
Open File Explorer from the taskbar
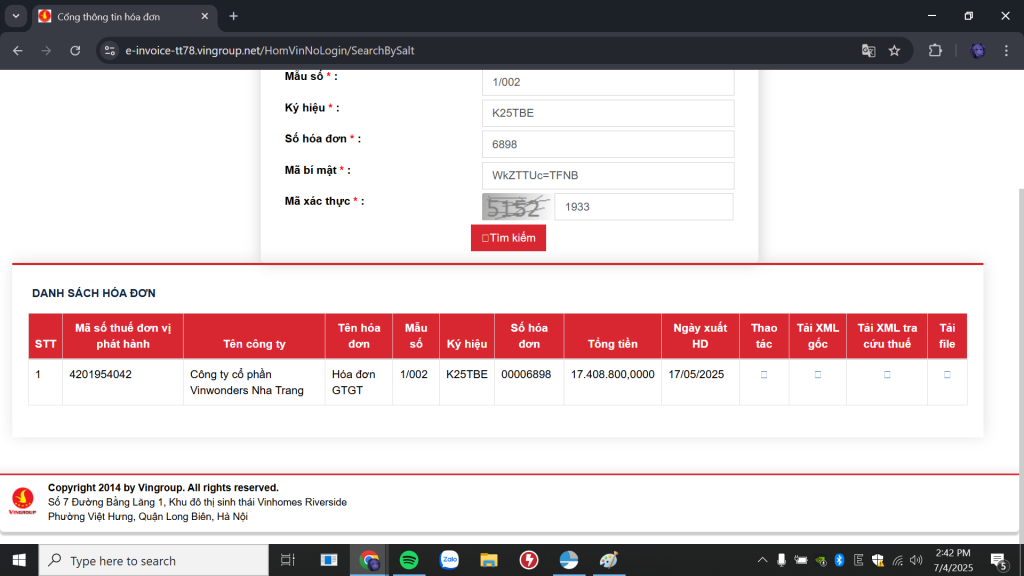click(488, 560)
